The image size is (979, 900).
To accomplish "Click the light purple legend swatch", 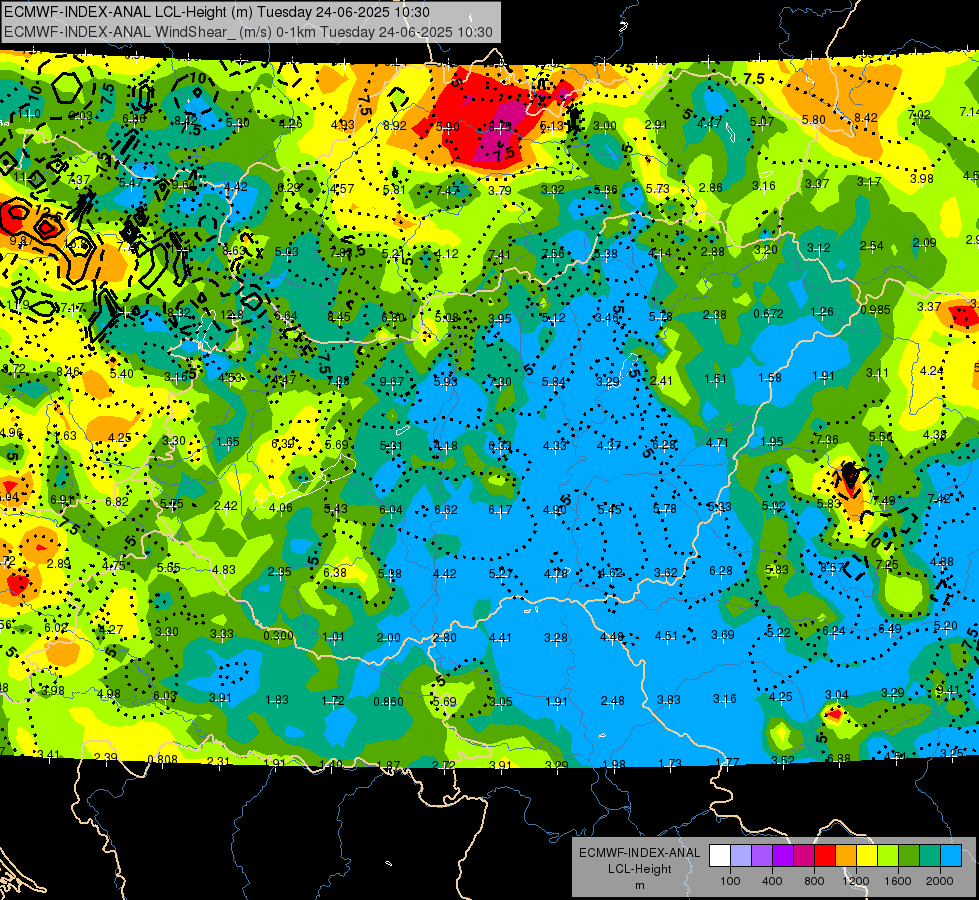I will (762, 856).
